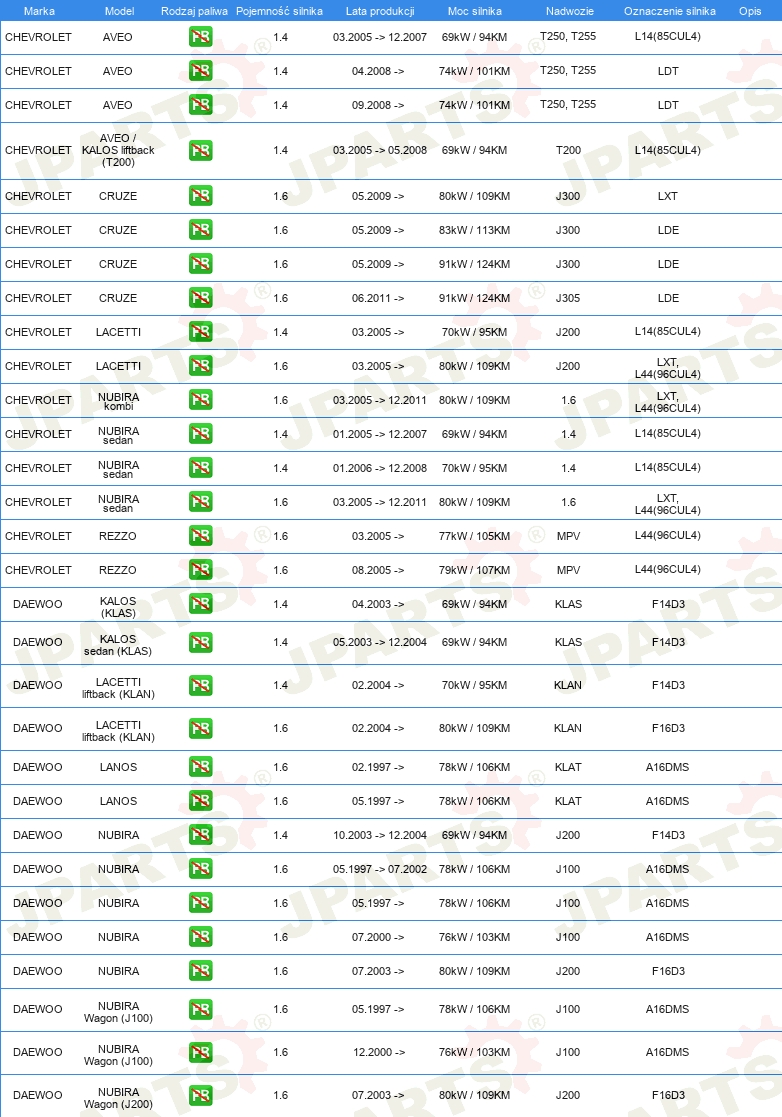Image resolution: width=782 pixels, height=1117 pixels.
Task: Click the Moc silnika column header
Action: pos(474,11)
